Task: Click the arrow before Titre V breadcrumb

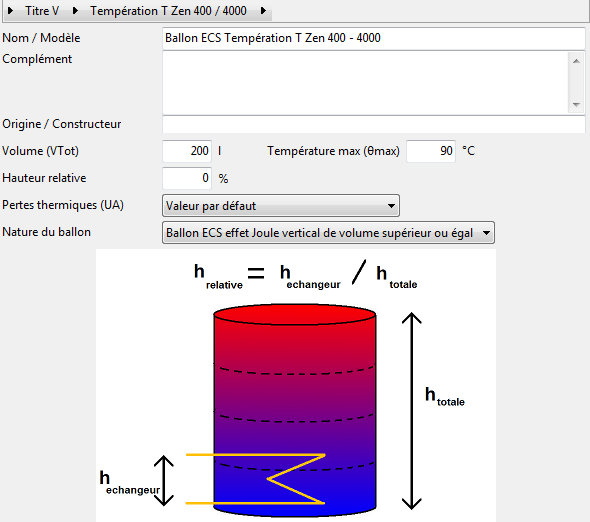Action: (x=11, y=11)
